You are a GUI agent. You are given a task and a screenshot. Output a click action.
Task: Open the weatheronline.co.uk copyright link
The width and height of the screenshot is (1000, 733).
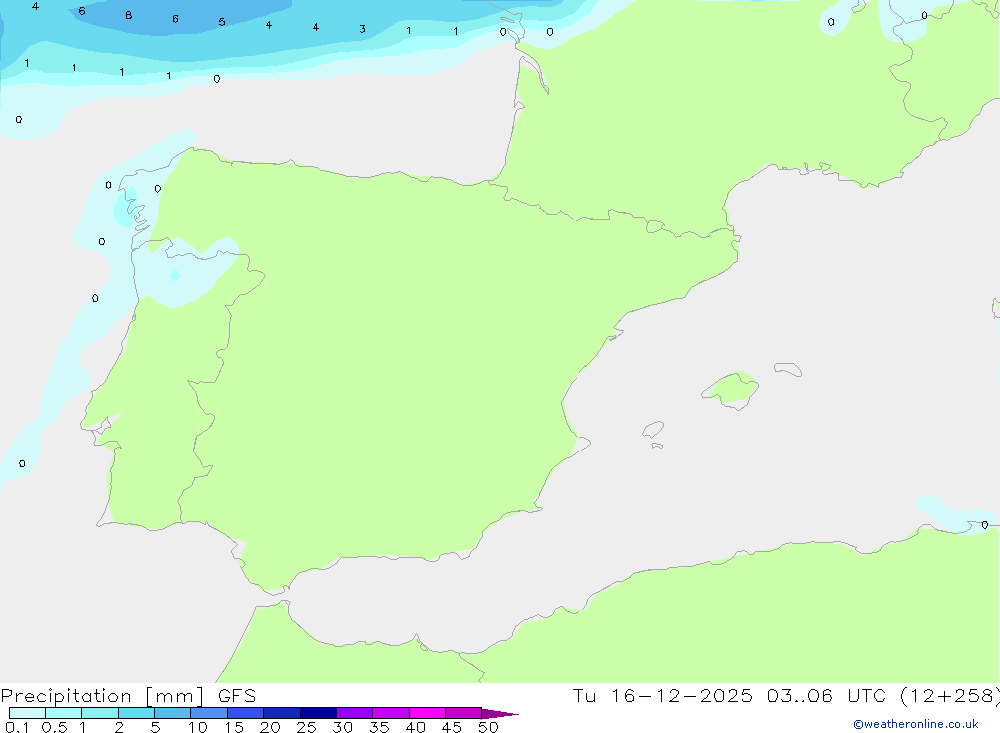click(916, 724)
